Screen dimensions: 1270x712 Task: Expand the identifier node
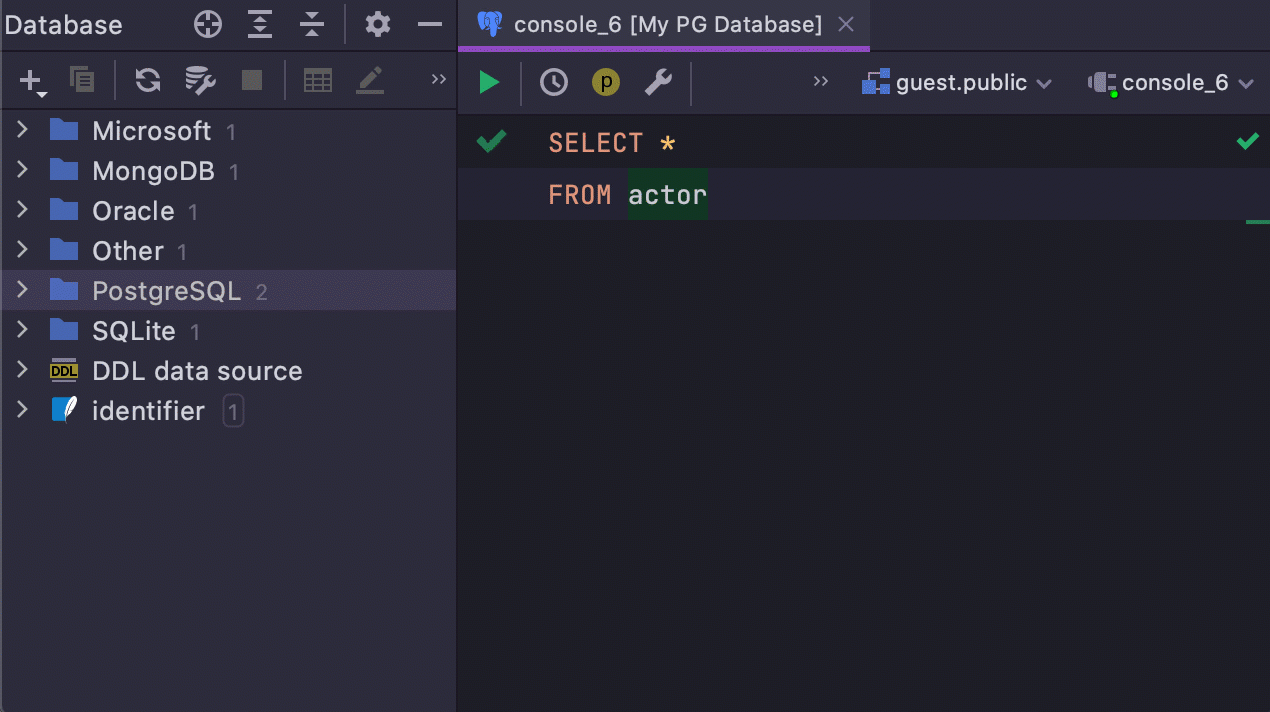[23, 410]
